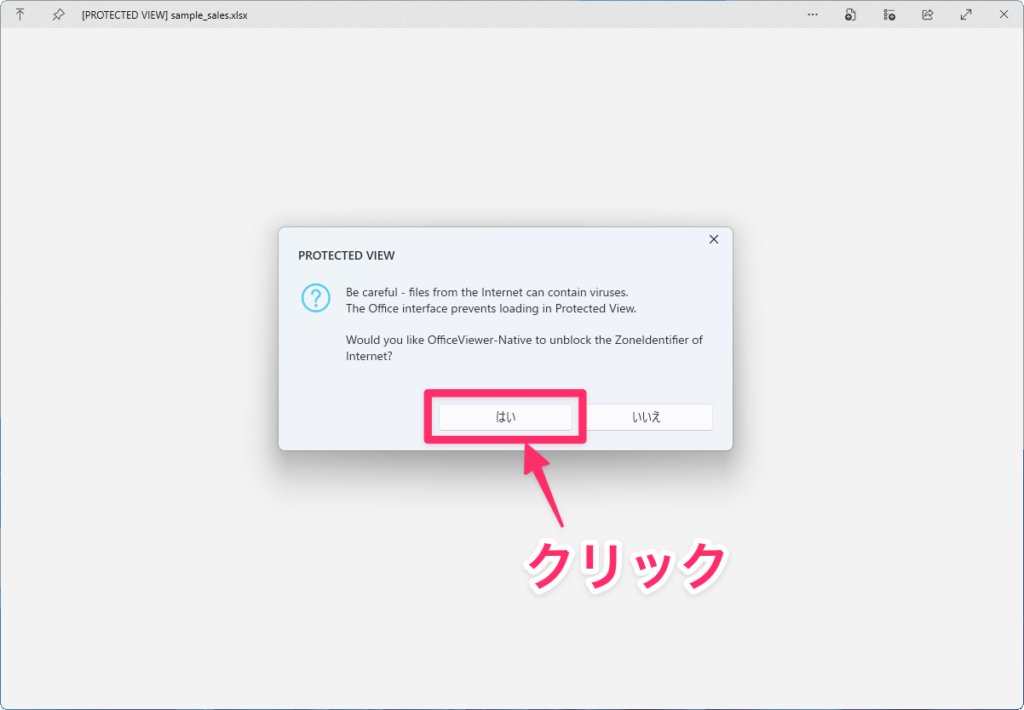
Task: Expand the preview window with the diagonal arrows icon
Action: coord(966,15)
